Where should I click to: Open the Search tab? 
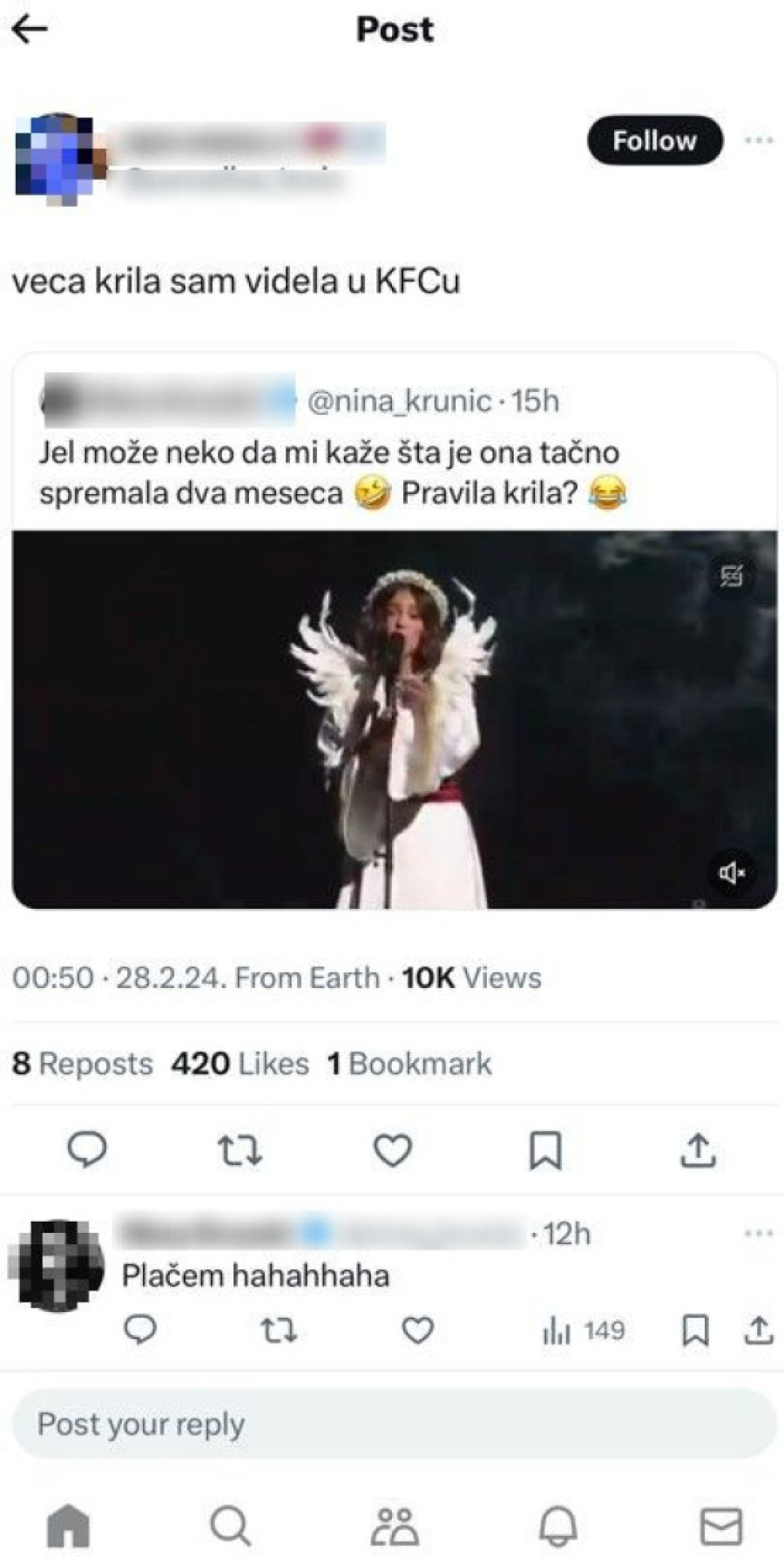click(x=231, y=1526)
